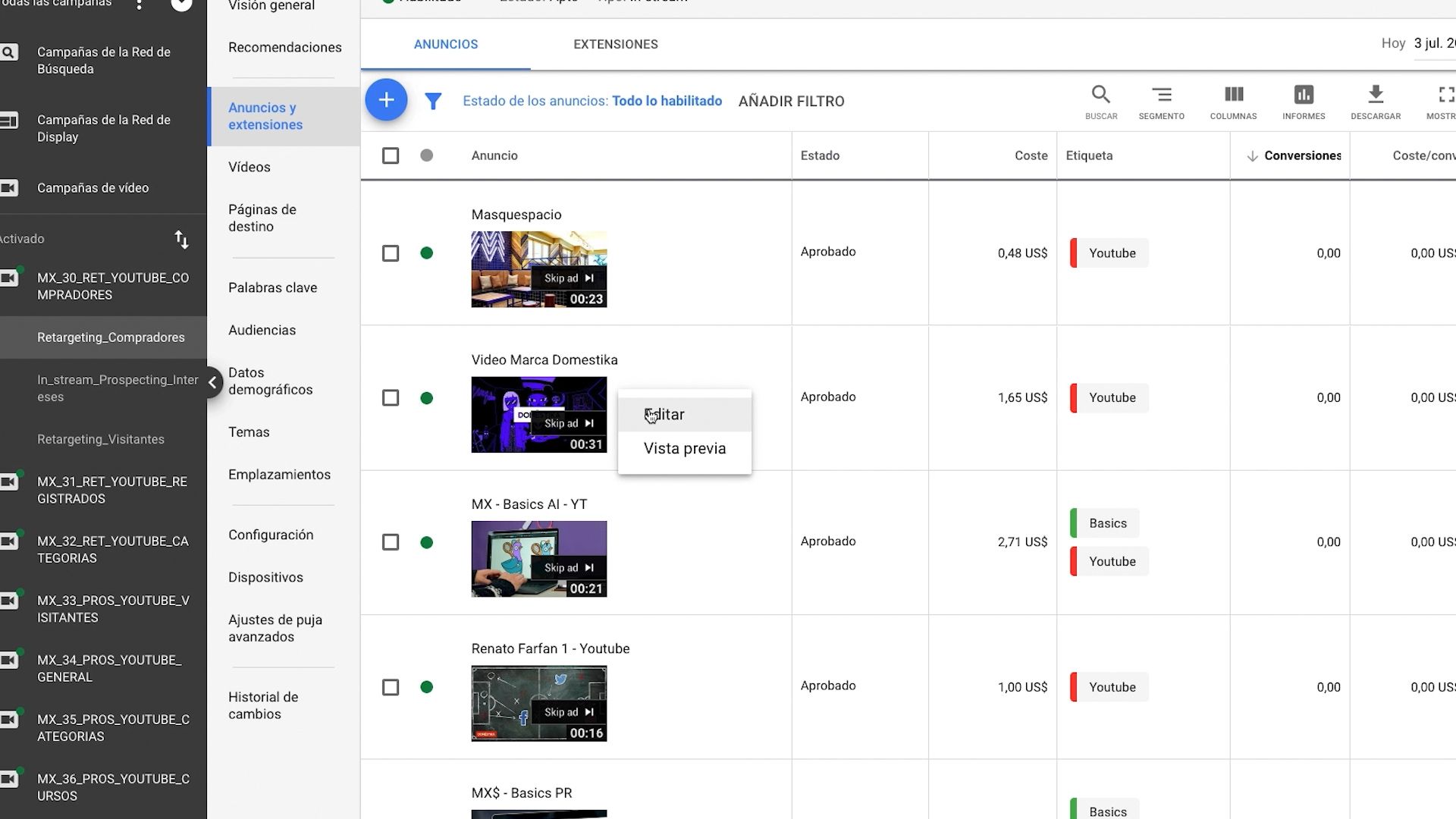Check the Masquespacio ad checkbox

coord(391,253)
